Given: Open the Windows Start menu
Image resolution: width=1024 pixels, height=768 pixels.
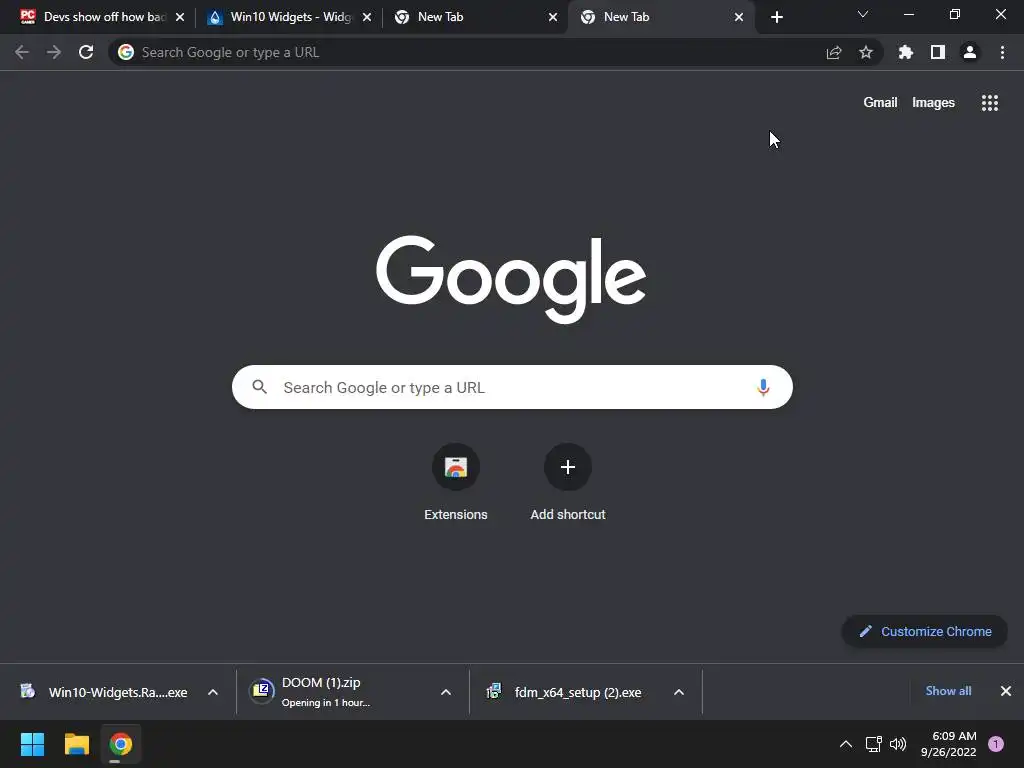Looking at the screenshot, I should (x=32, y=744).
